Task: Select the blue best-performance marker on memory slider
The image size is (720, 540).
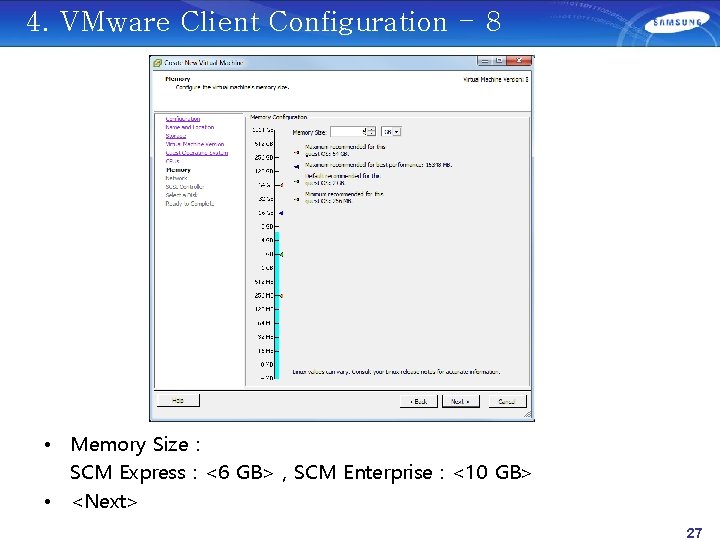Action: point(281,213)
